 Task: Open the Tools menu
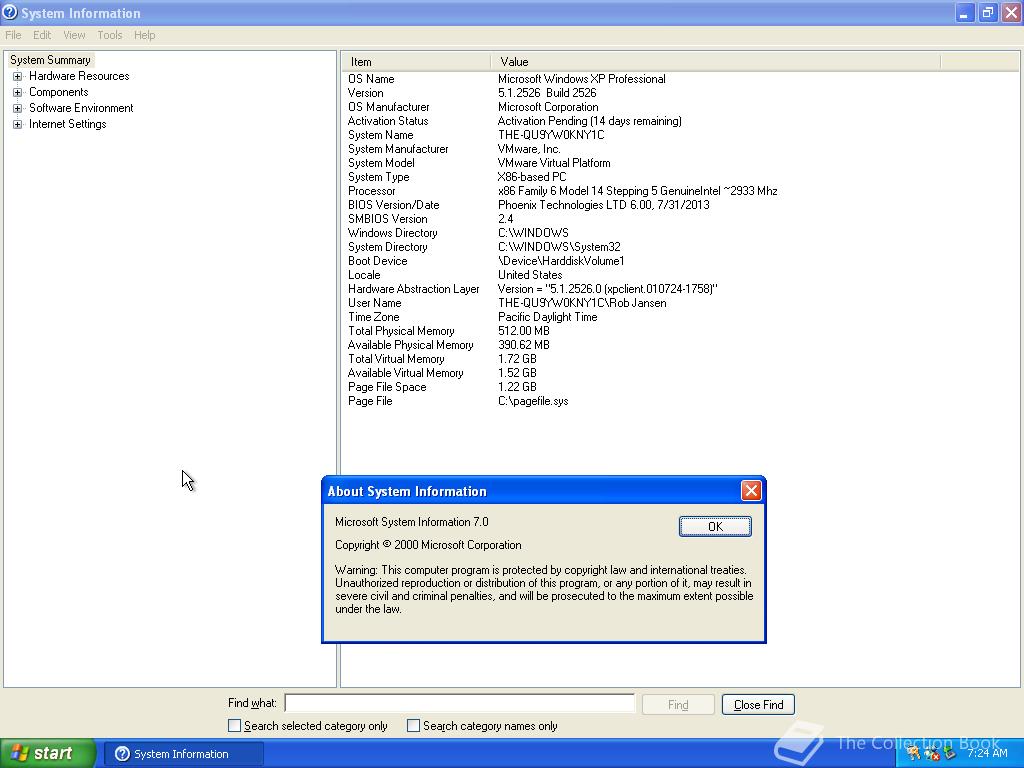(110, 35)
